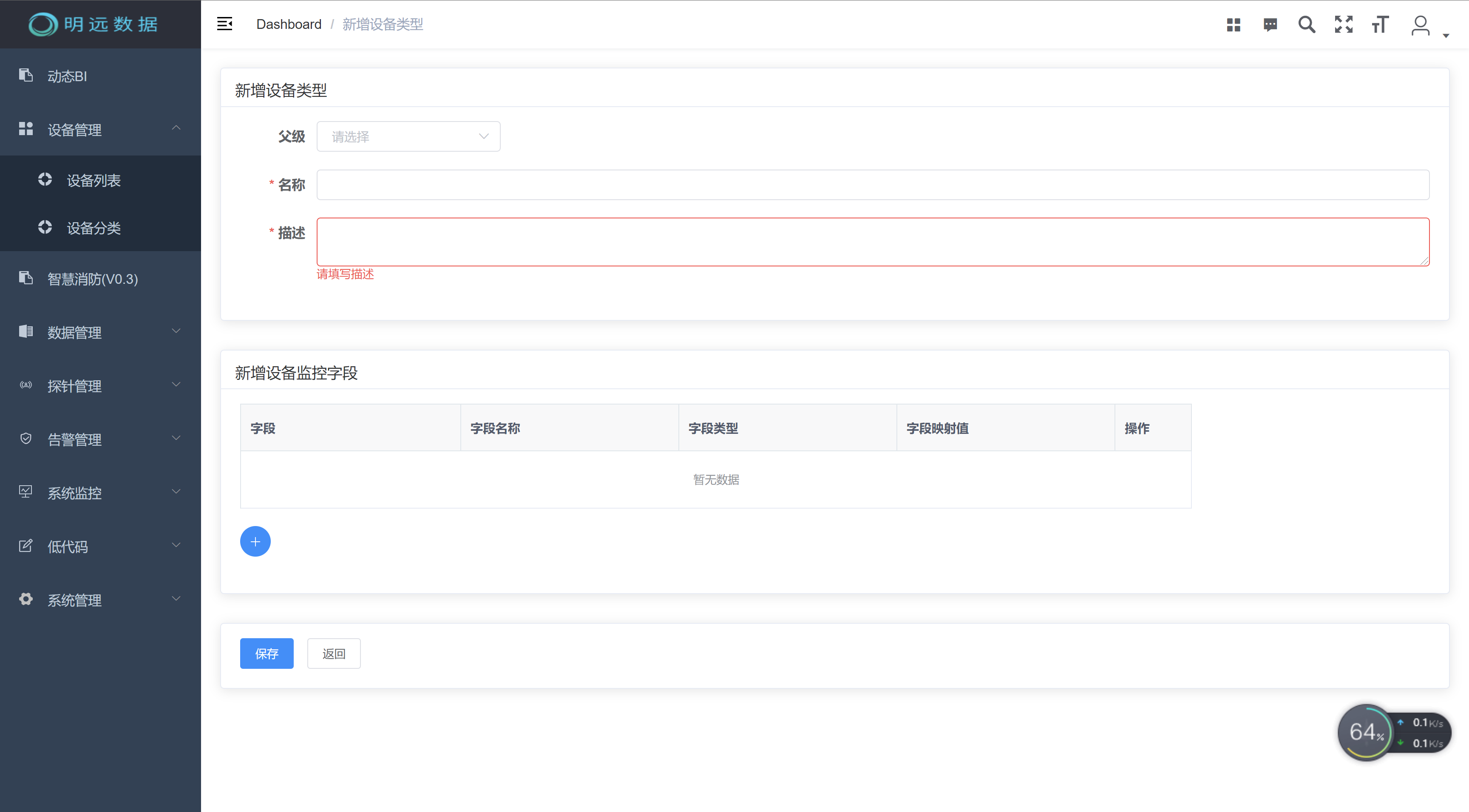The height and width of the screenshot is (812, 1469).
Task: Click the 设备分类 circle icon
Action: click(x=45, y=227)
